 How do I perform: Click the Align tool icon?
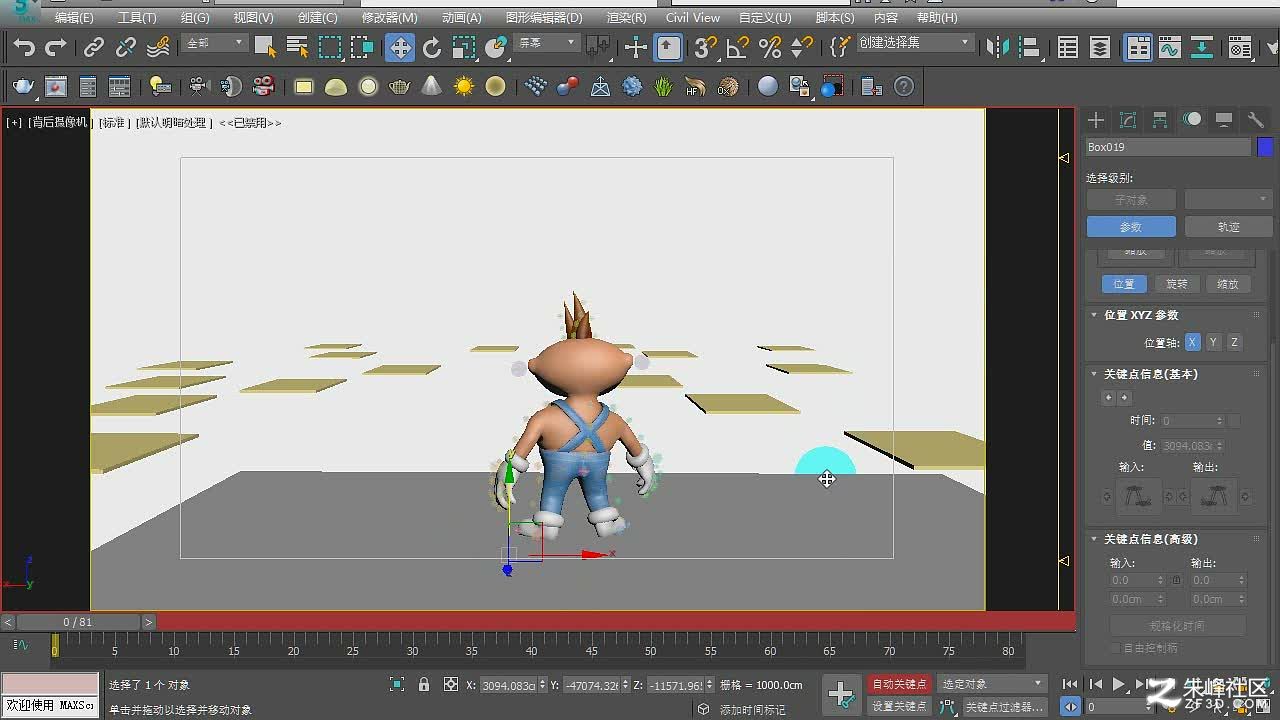point(1029,47)
